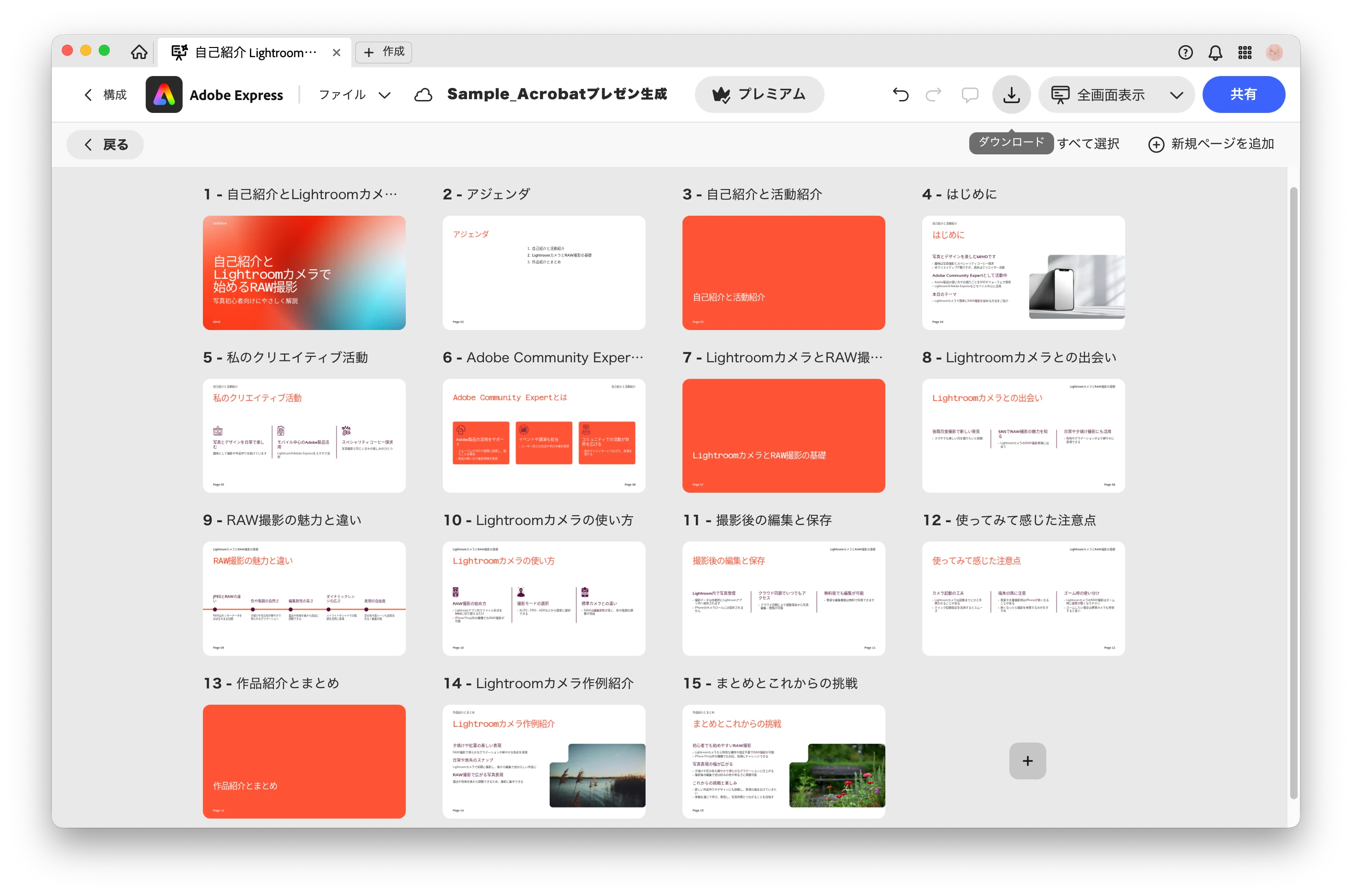Viewport: 1352px width, 896px height.
Task: Open the ファイル menu dropdown
Action: tap(355, 95)
